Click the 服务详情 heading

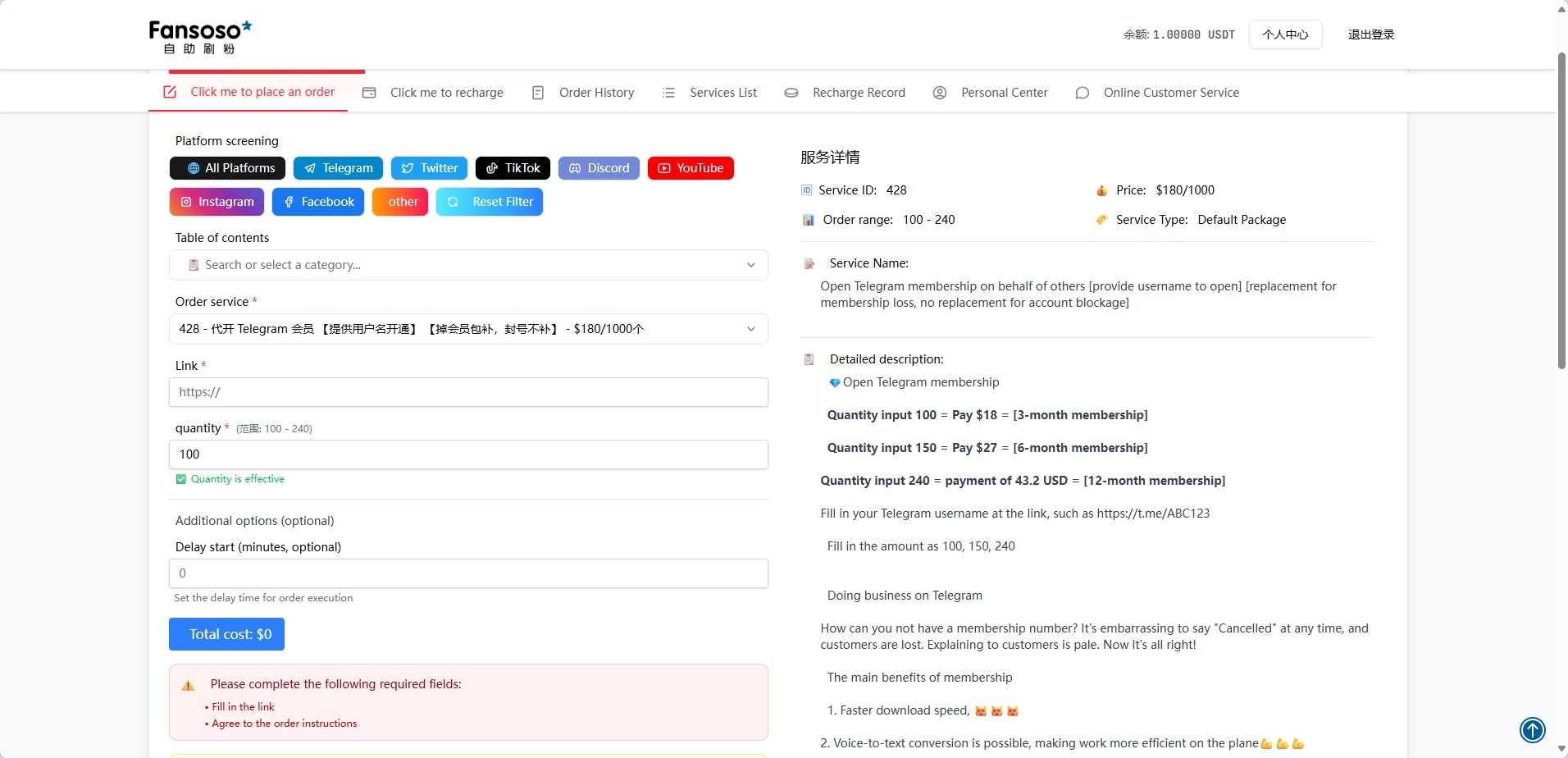830,158
